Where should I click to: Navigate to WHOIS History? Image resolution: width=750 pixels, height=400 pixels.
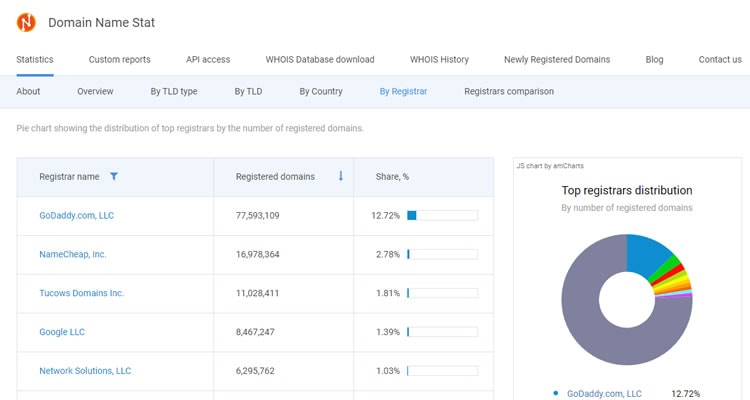[439, 59]
